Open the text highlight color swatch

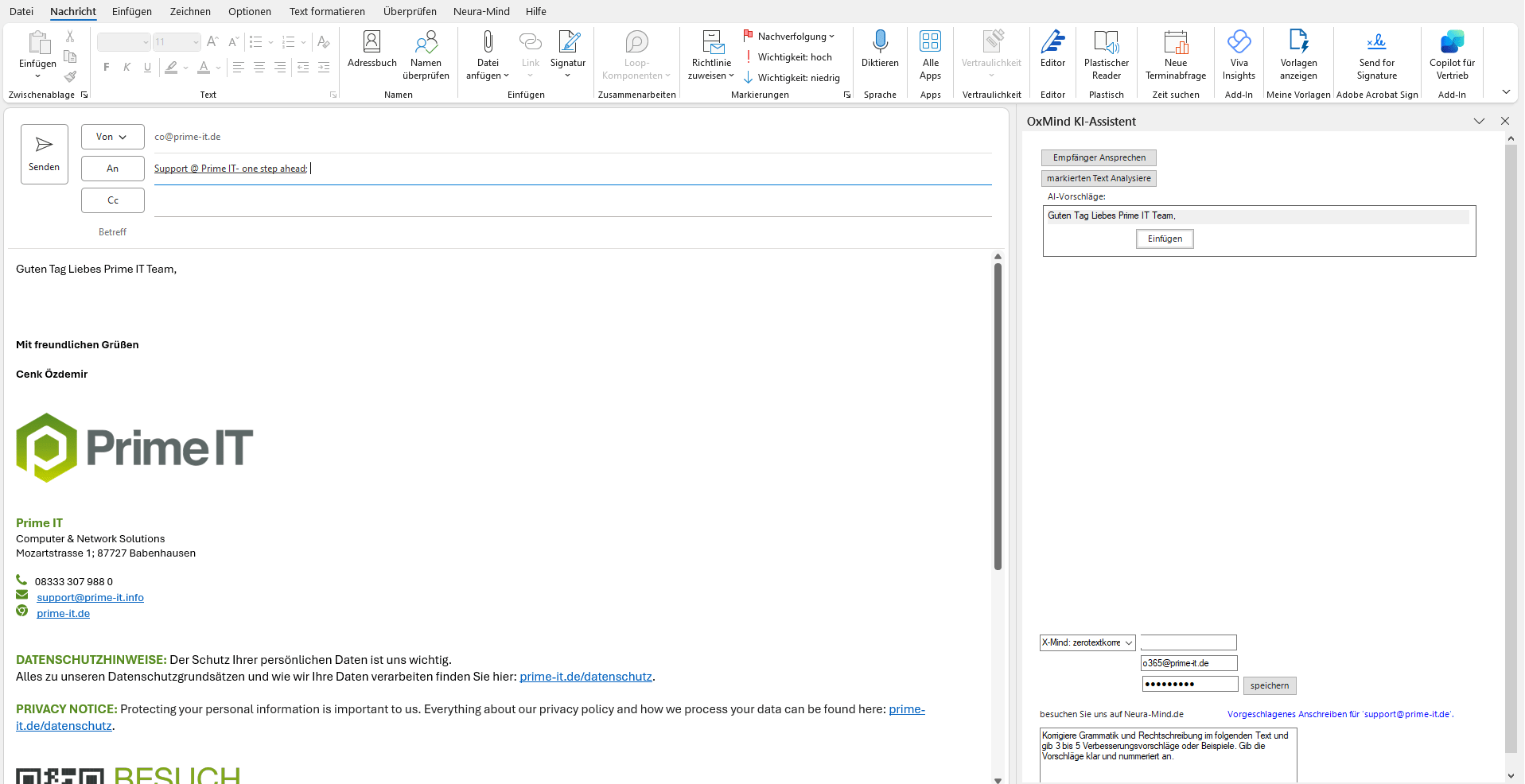(x=171, y=68)
